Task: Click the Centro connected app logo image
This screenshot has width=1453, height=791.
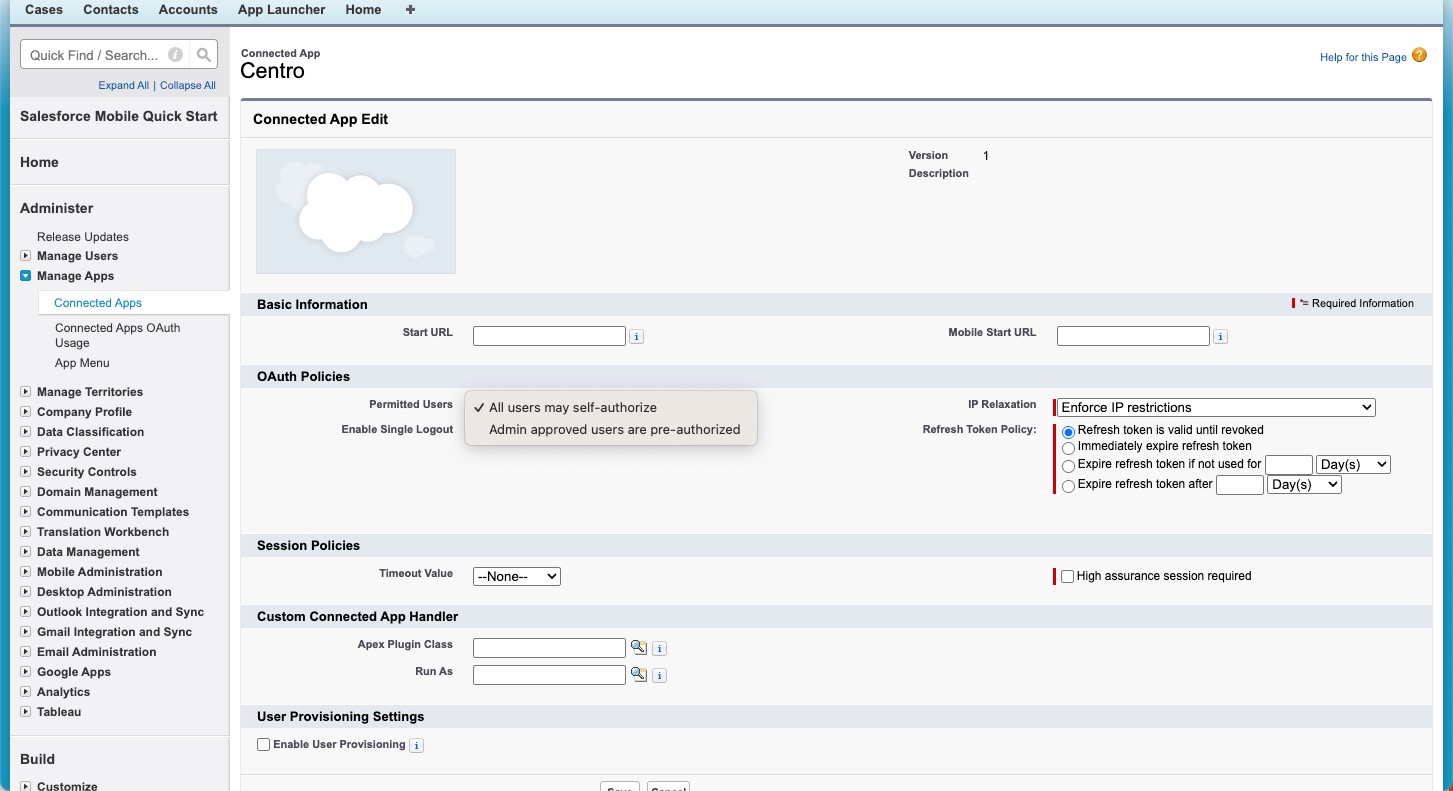Action: point(356,211)
